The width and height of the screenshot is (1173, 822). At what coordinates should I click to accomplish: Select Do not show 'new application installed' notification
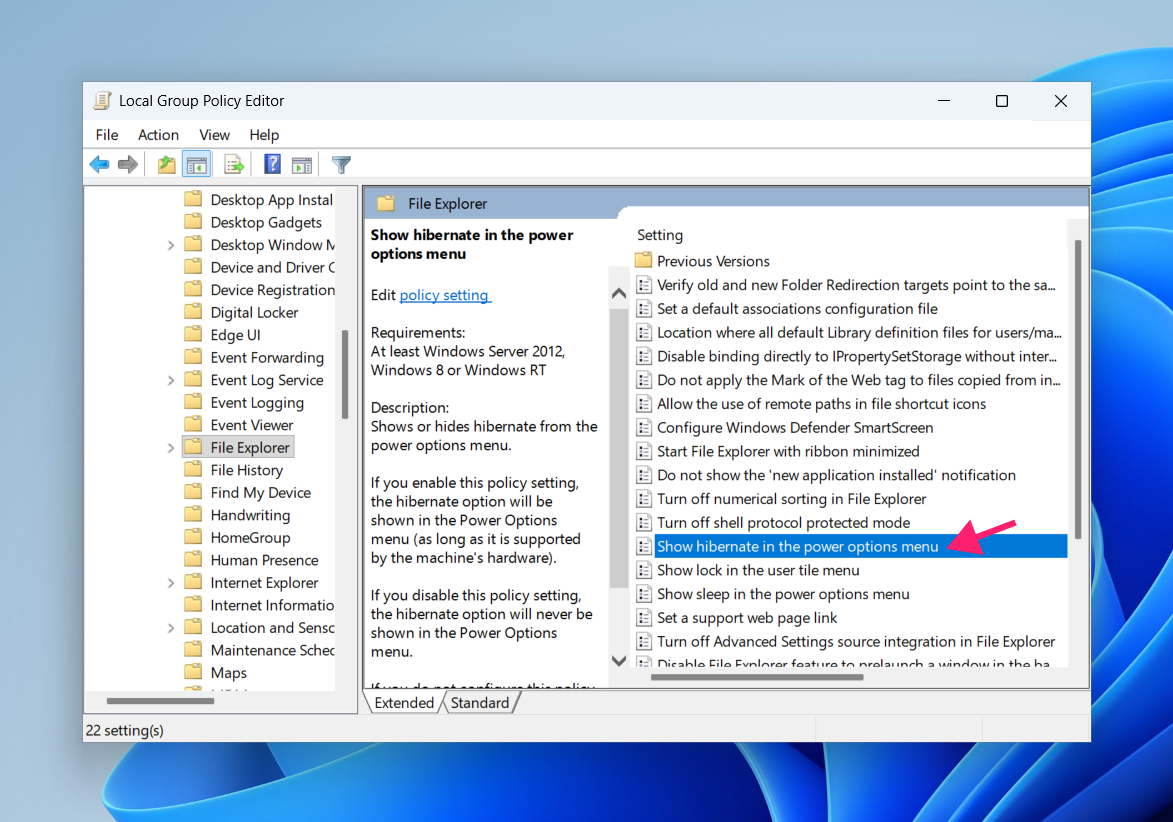[x=836, y=475]
